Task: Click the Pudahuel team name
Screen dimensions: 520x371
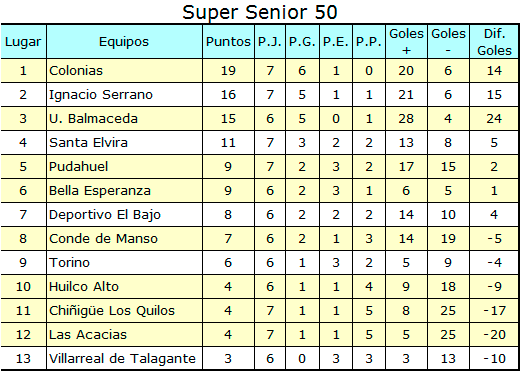Action: tap(78, 167)
